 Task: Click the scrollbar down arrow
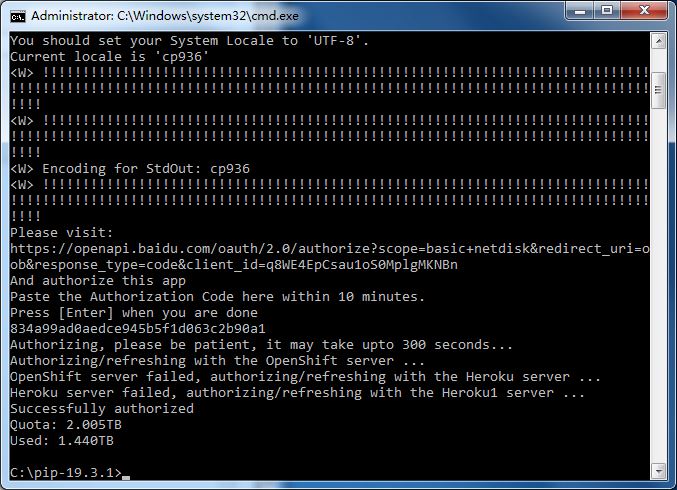tap(659, 471)
